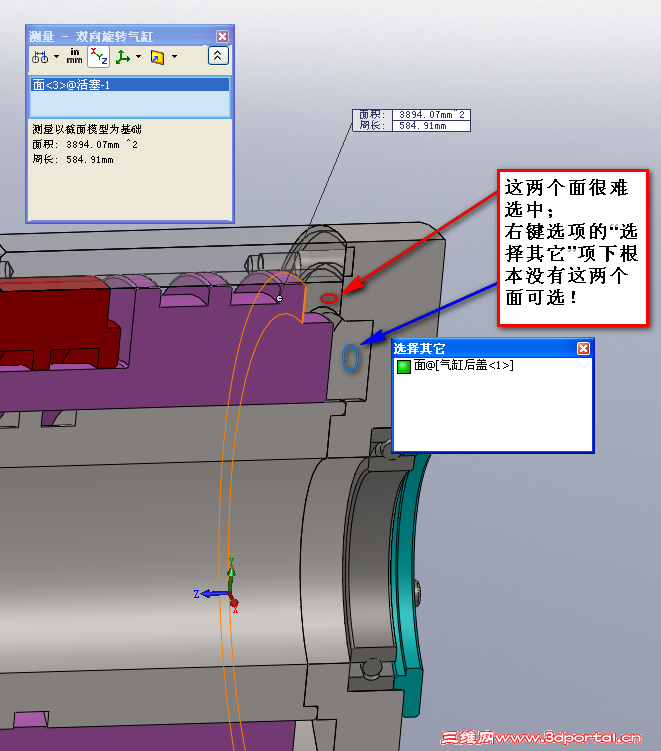This screenshot has height=751, width=661.
Task: Open Units/Precision in/mm settings
Action: click(74, 56)
